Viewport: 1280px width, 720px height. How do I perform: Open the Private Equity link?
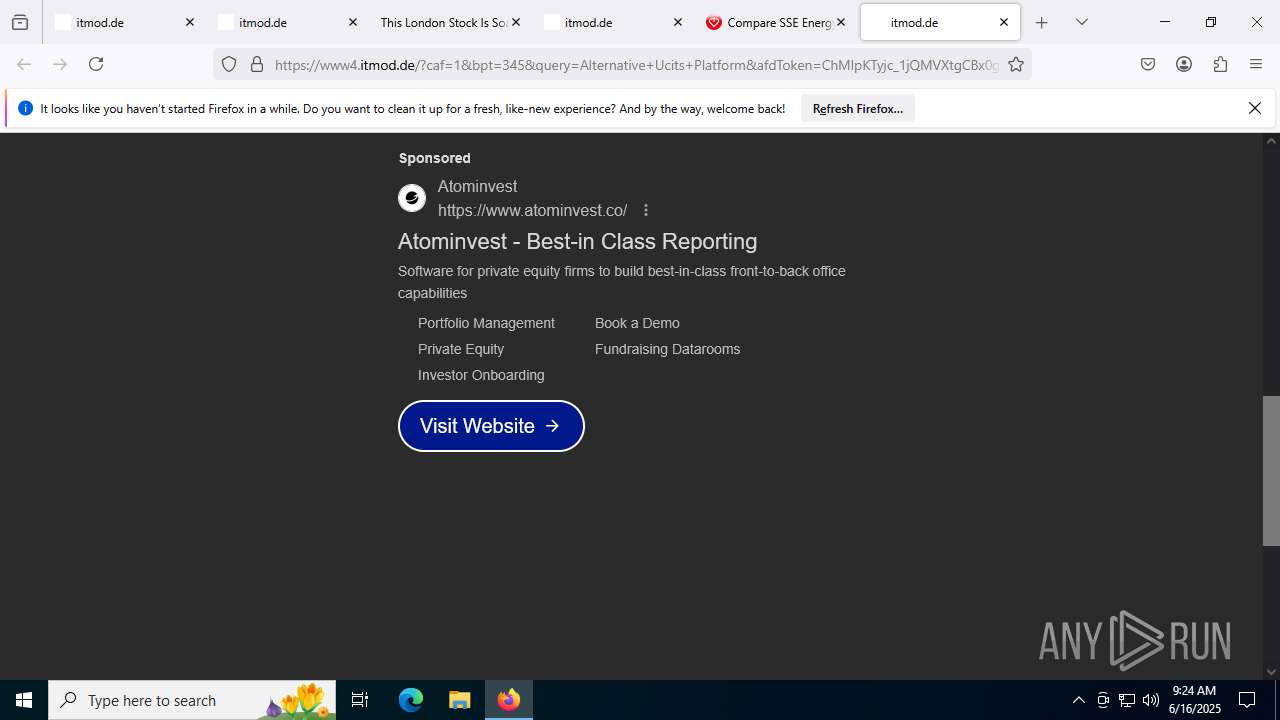(x=461, y=349)
